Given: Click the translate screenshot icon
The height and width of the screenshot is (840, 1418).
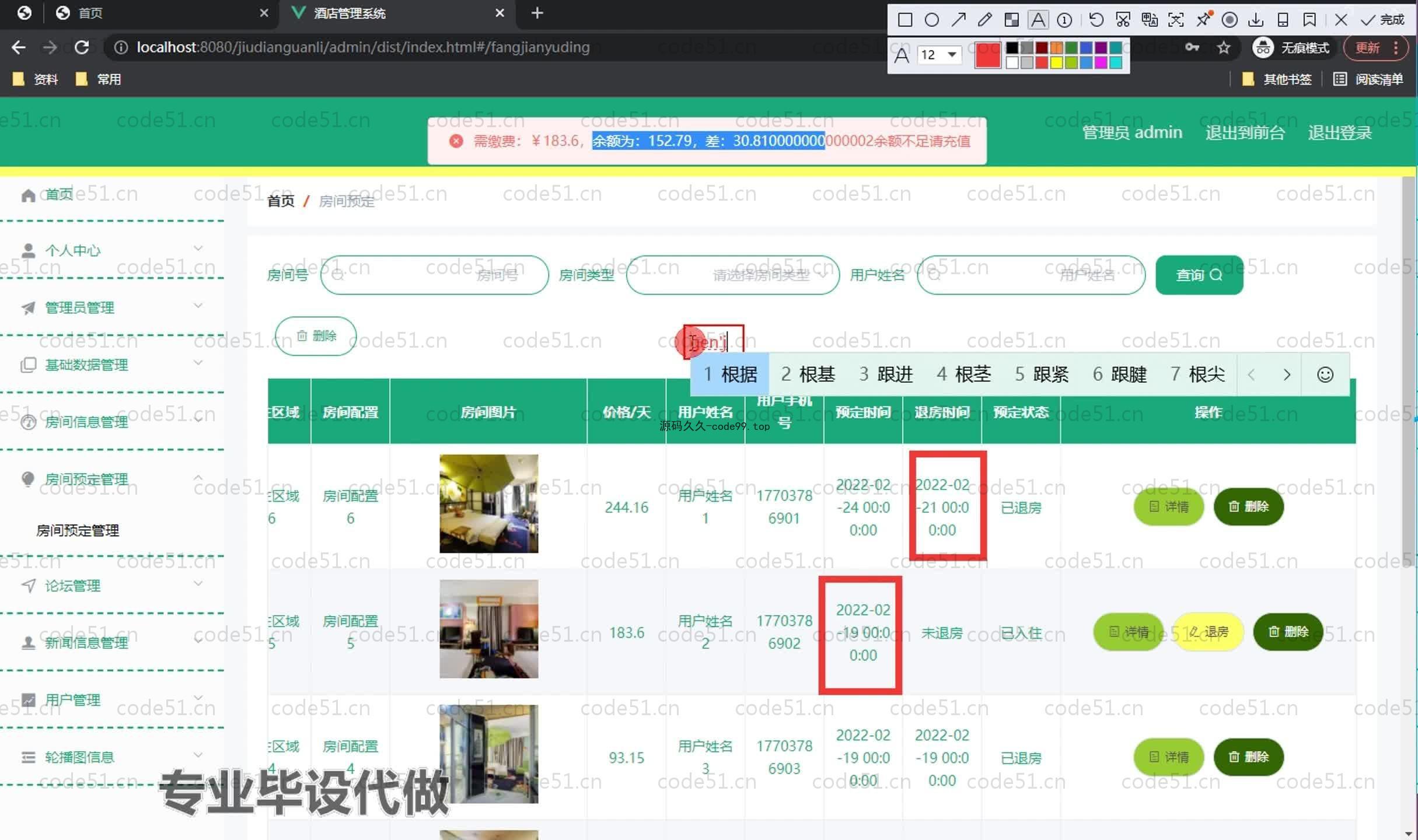Looking at the screenshot, I should pyautogui.click(x=1150, y=20).
